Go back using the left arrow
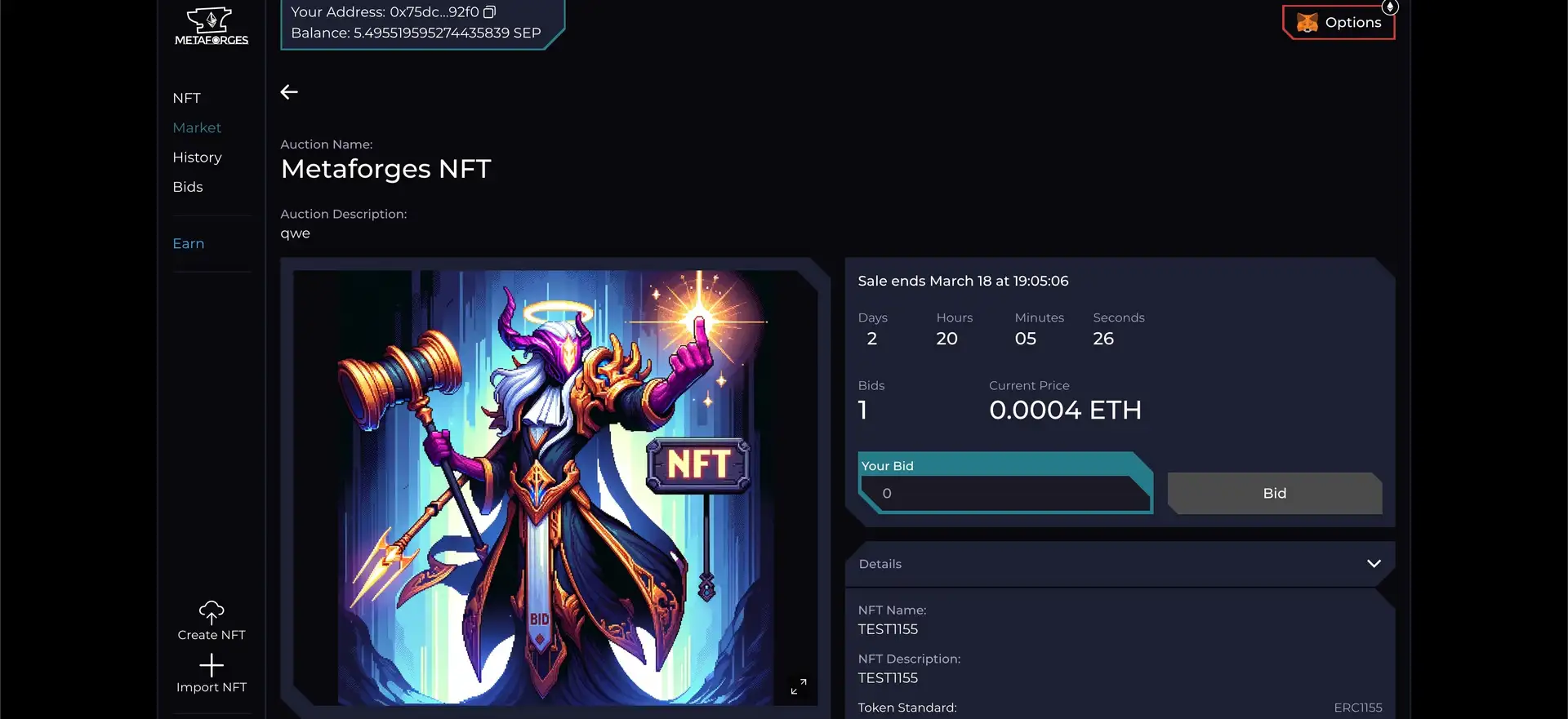 click(x=289, y=92)
